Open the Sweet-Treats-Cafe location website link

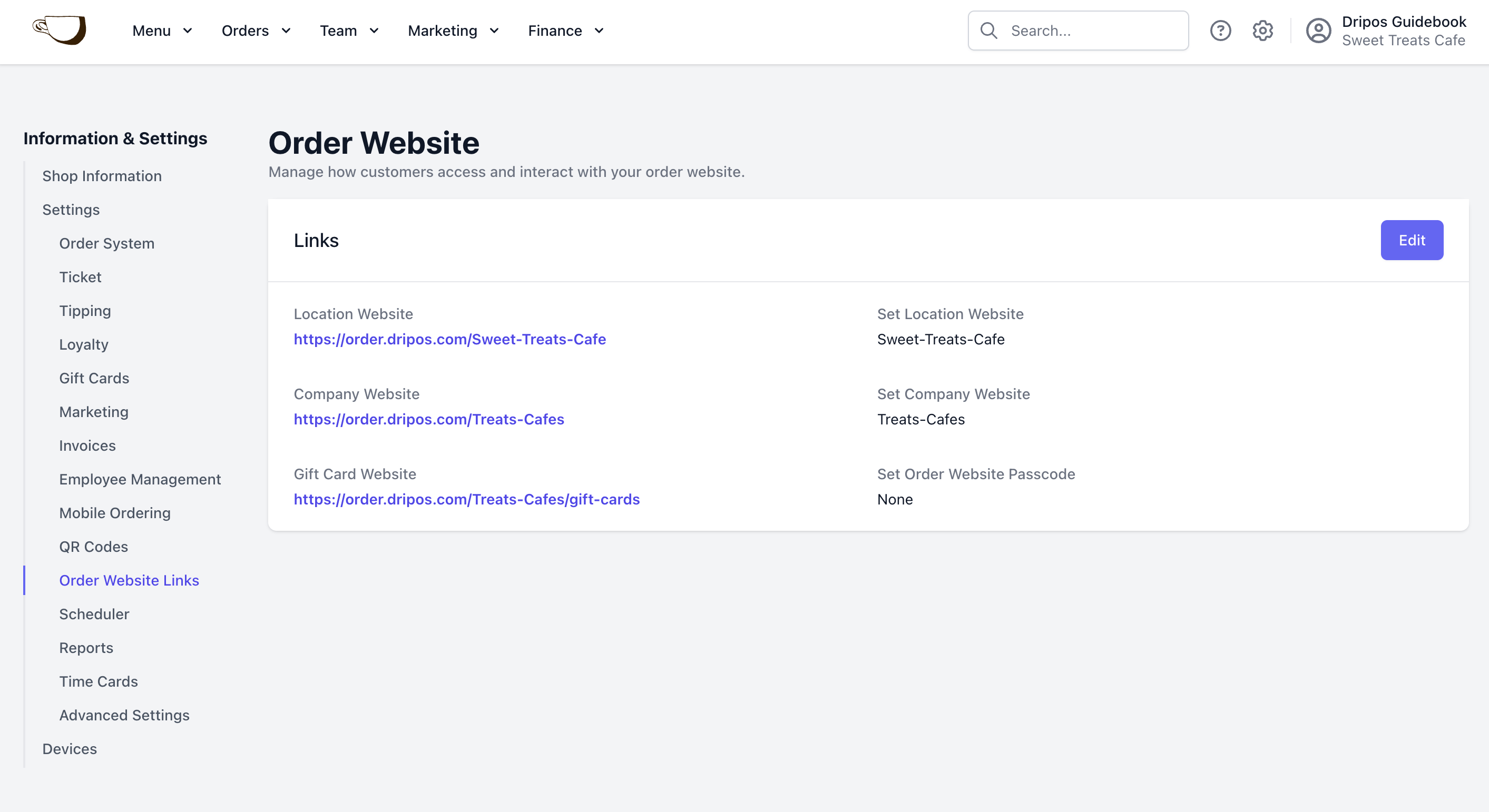450,339
